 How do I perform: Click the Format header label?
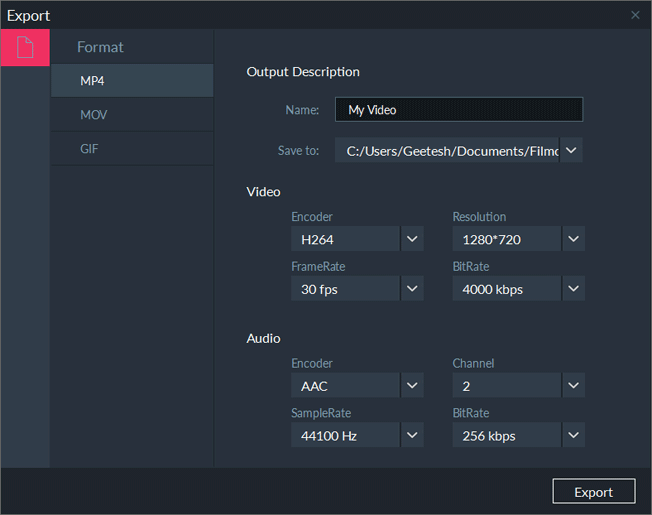tap(100, 47)
